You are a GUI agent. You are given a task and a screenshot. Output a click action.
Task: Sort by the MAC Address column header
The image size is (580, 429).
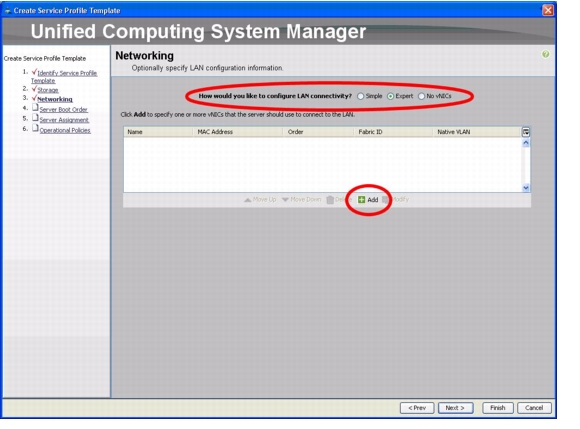(238, 132)
